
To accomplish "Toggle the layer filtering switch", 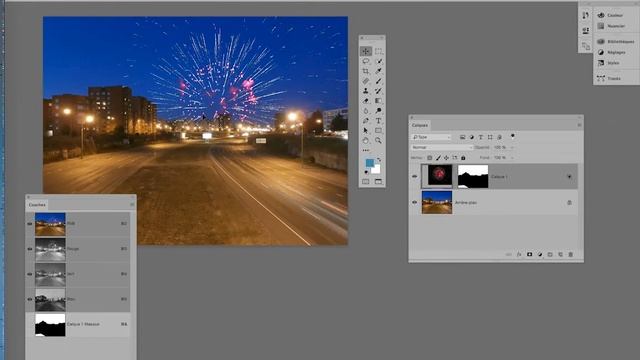I will (513, 137).
